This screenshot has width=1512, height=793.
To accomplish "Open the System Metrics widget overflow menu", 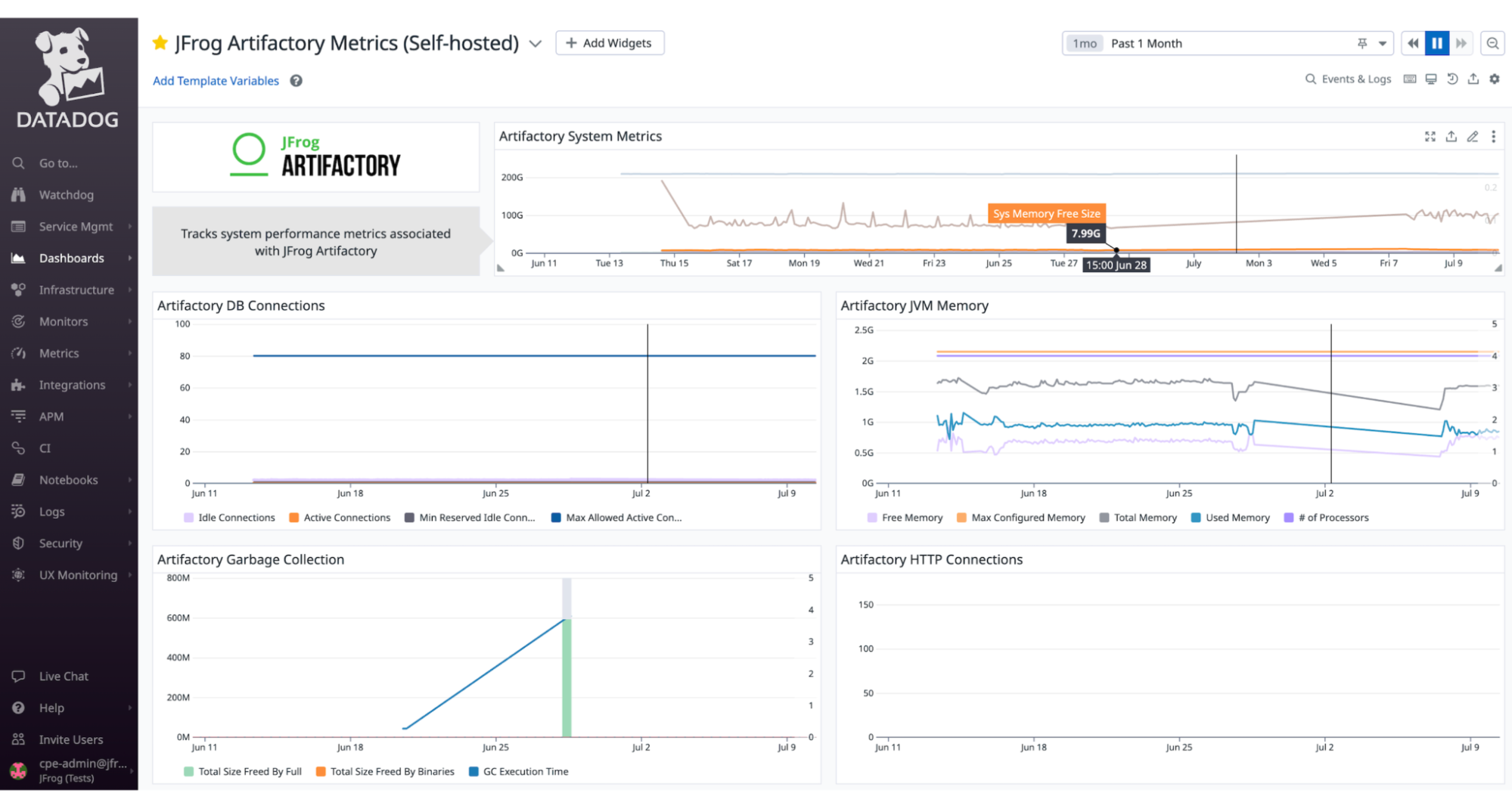I will (x=1494, y=137).
